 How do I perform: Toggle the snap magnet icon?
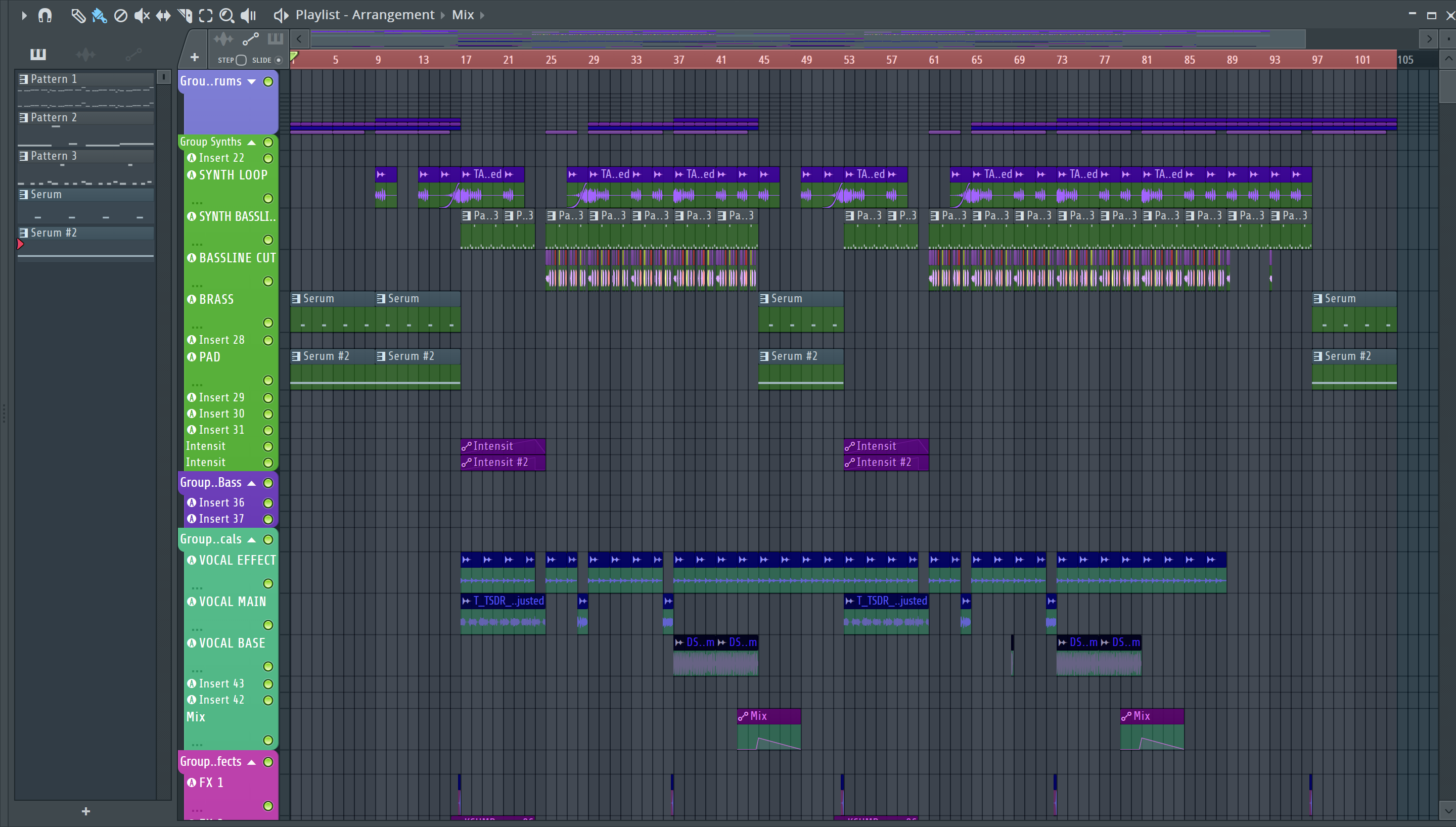click(x=45, y=15)
